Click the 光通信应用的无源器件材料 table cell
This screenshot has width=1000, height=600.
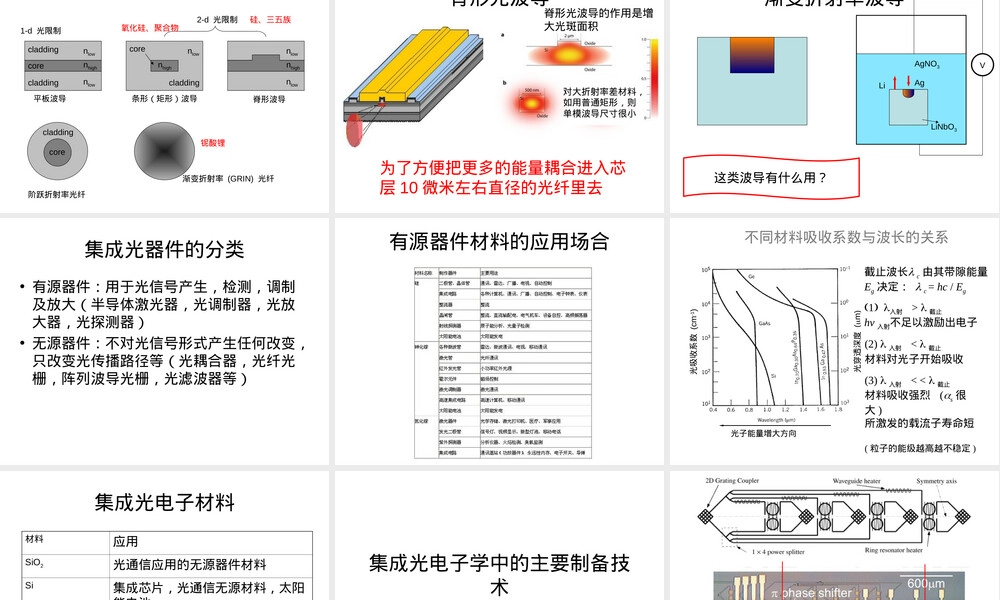pyautogui.click(x=211, y=565)
